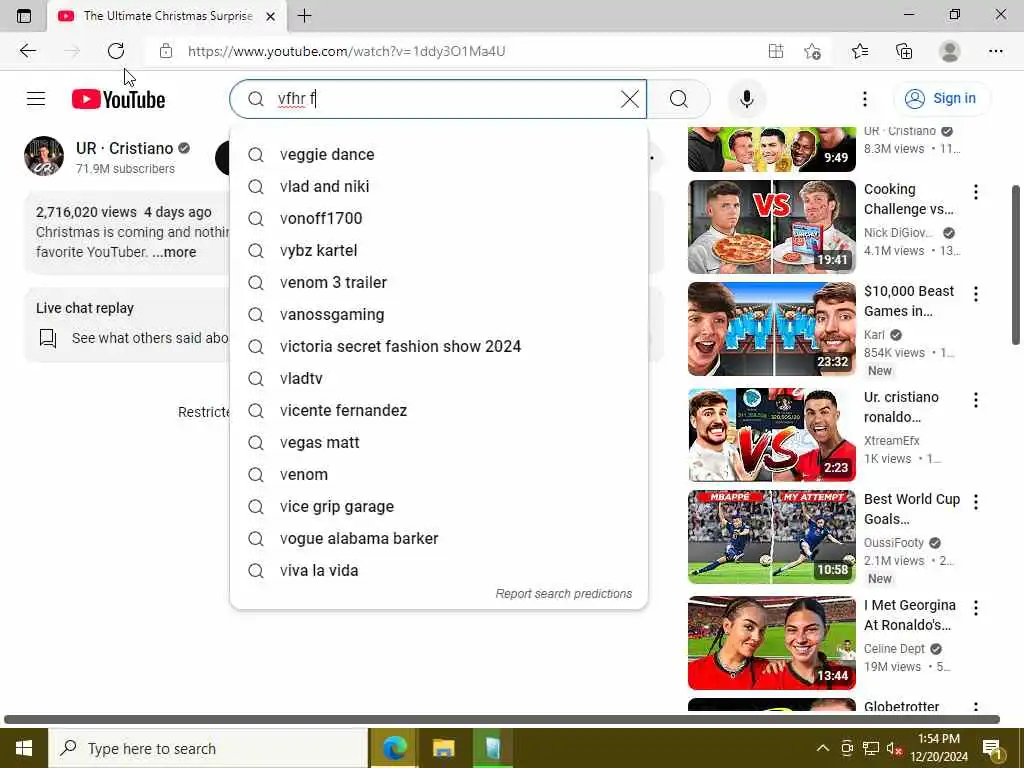Pick the 'vogue alabama barker' suggestion

coord(439,538)
